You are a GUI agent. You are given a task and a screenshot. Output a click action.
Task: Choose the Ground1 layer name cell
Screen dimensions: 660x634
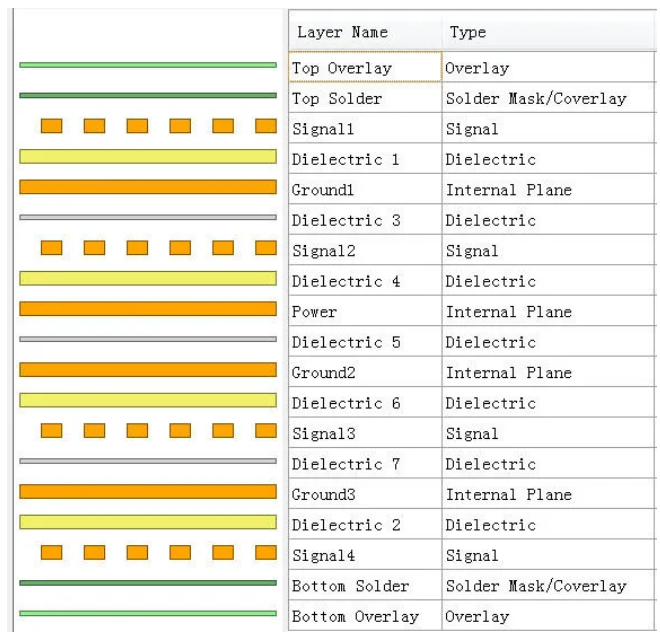325,190
